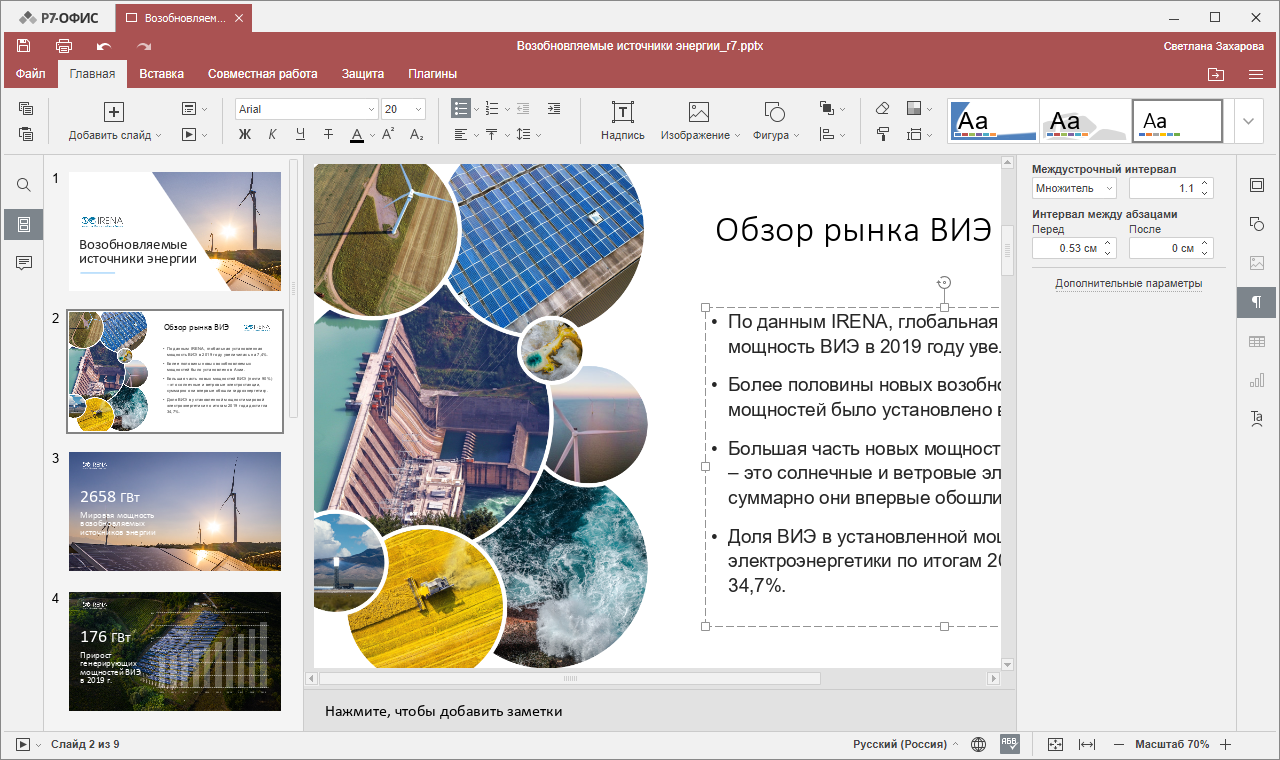Select slide 3 thumbnail with 2658 ГВт
Image resolution: width=1280 pixels, height=760 pixels.
pyautogui.click(x=175, y=511)
